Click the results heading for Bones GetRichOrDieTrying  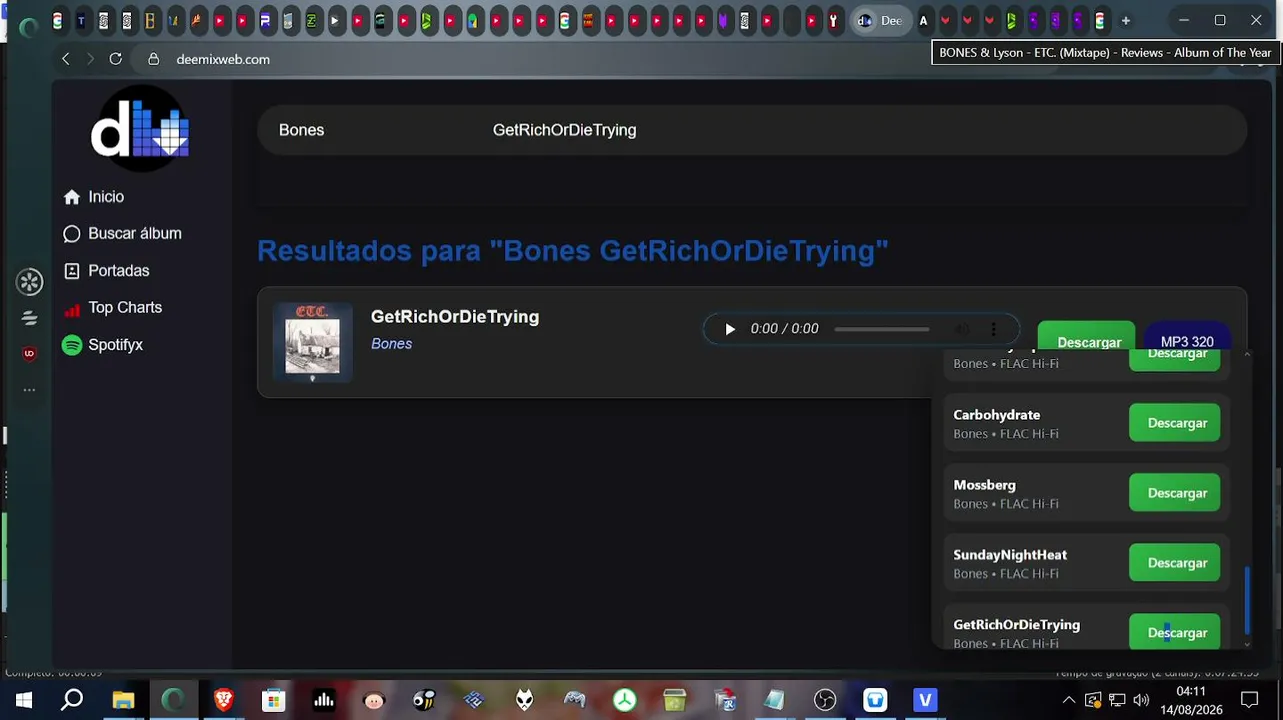pyautogui.click(x=573, y=251)
